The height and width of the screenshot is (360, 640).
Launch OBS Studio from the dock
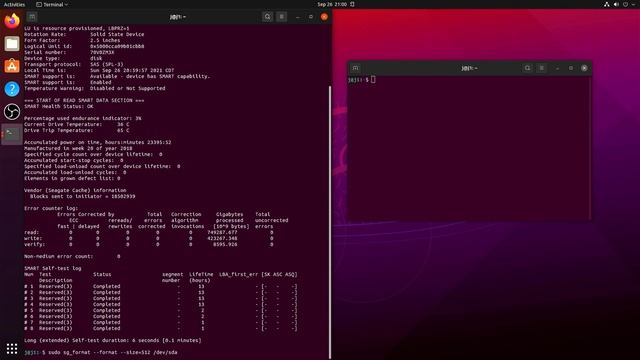[x=12, y=112]
